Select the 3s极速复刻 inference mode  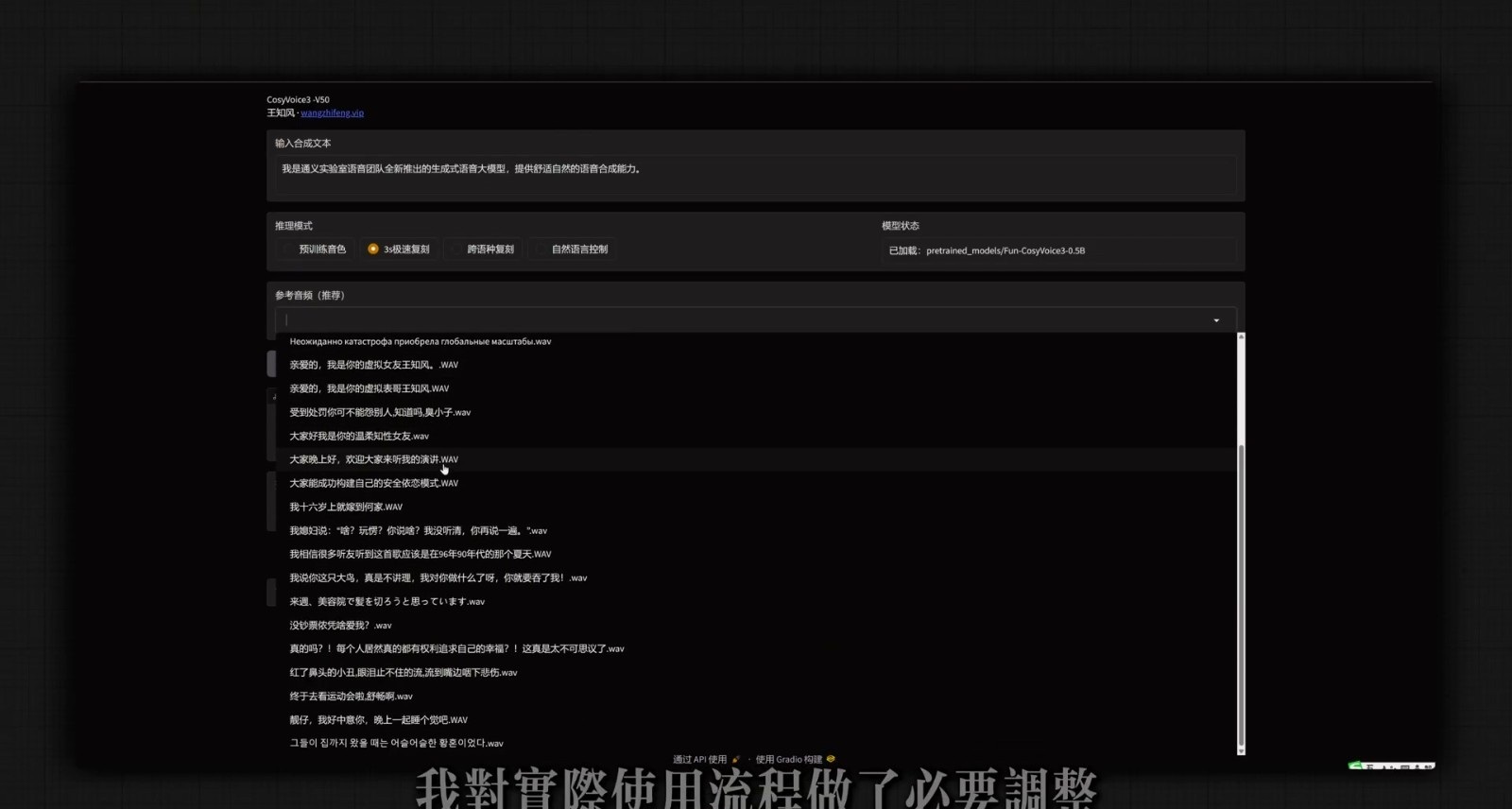[399, 250]
